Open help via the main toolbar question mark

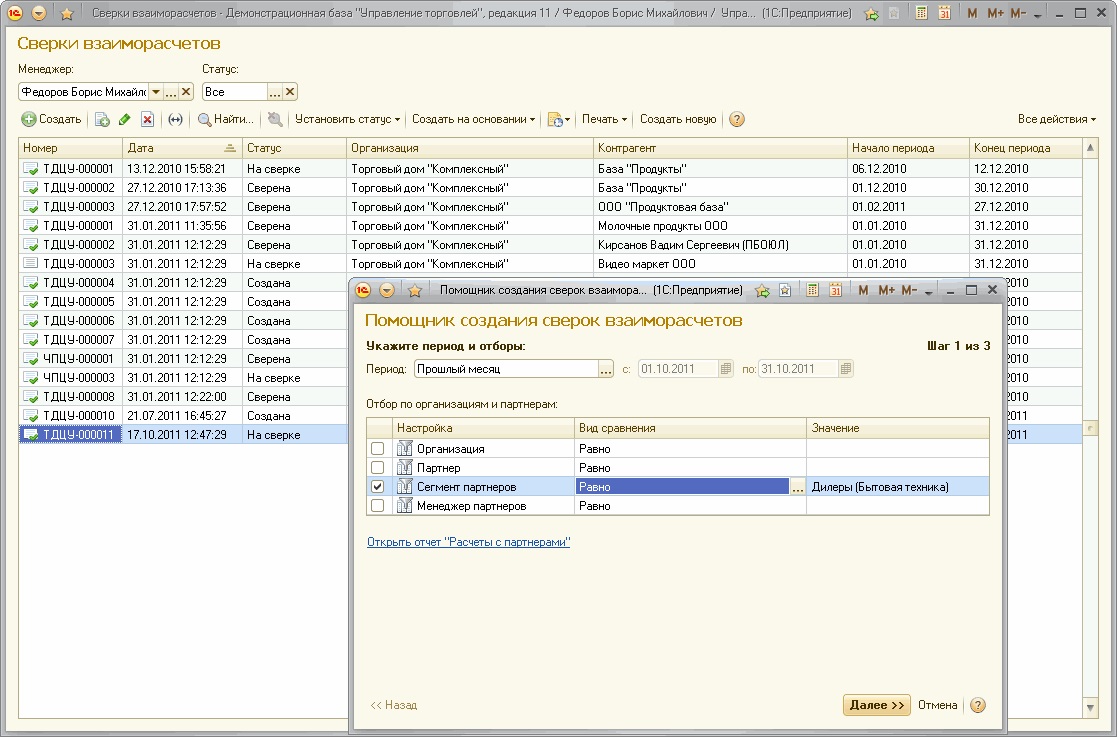[737, 120]
